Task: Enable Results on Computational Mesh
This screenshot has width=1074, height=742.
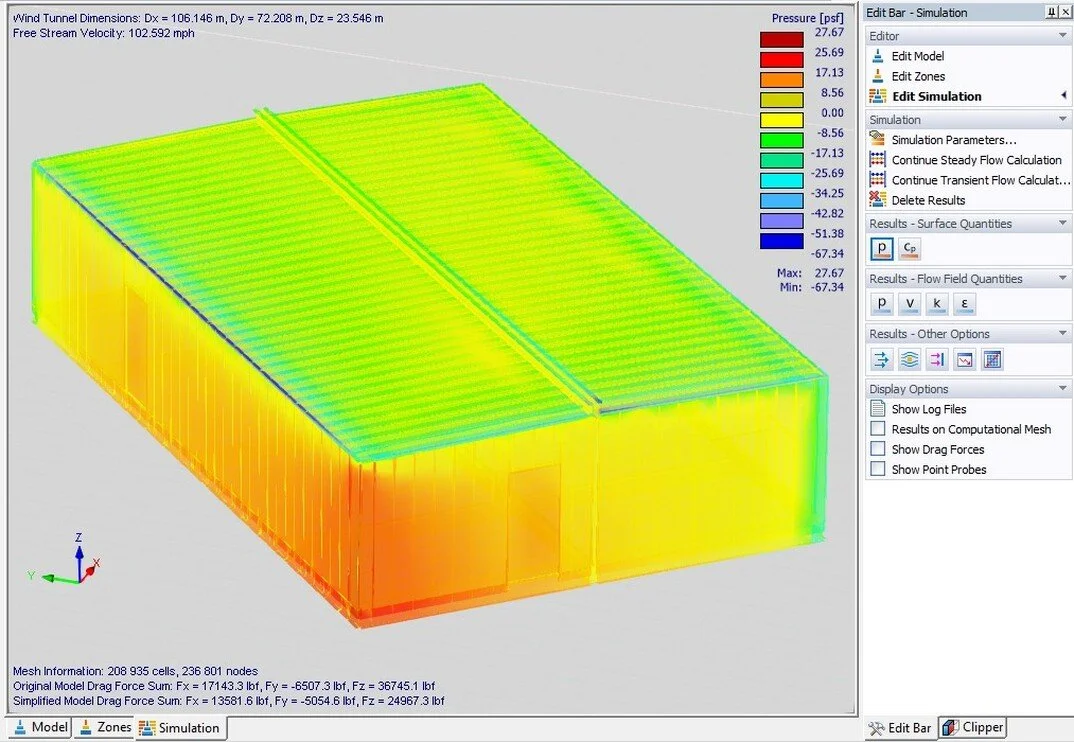Action: [877, 428]
